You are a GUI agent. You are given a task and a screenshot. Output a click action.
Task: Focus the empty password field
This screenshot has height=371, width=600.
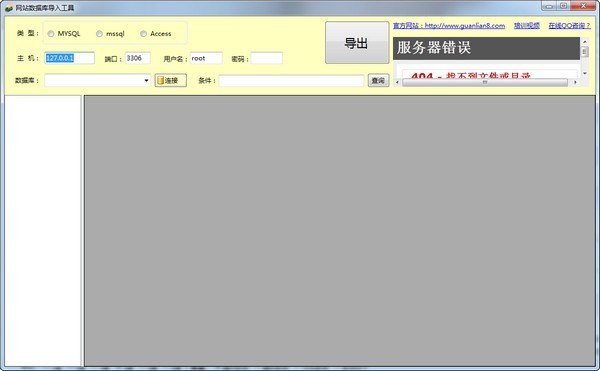pyautogui.click(x=267, y=58)
